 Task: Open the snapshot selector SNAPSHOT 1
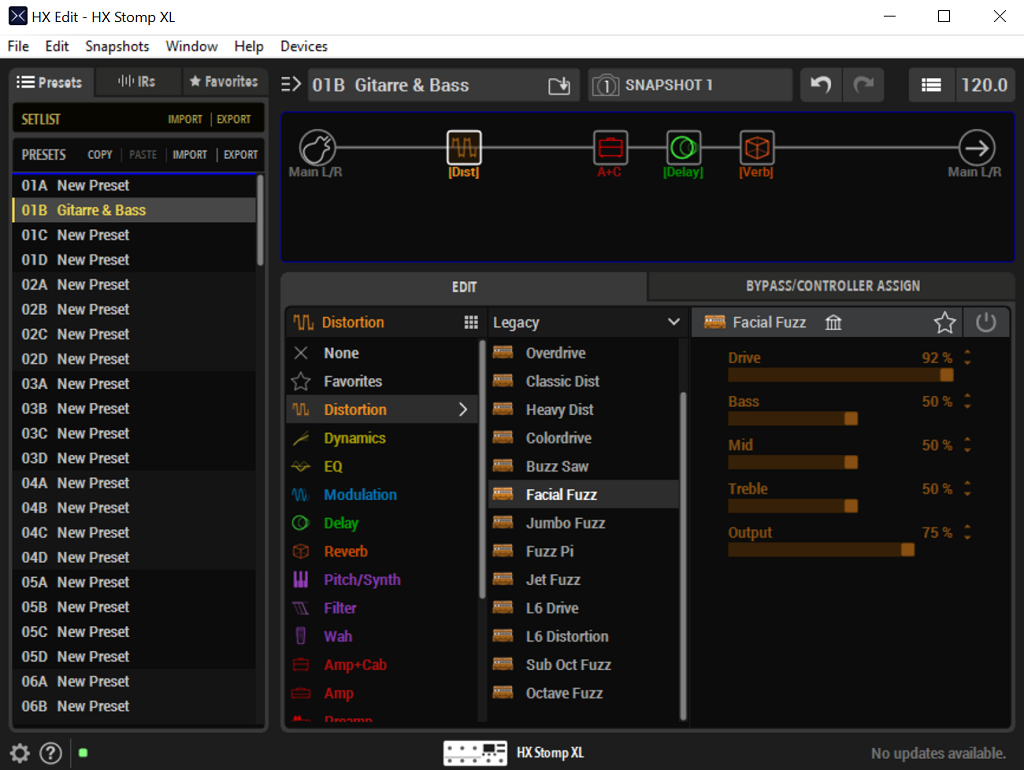(x=690, y=85)
